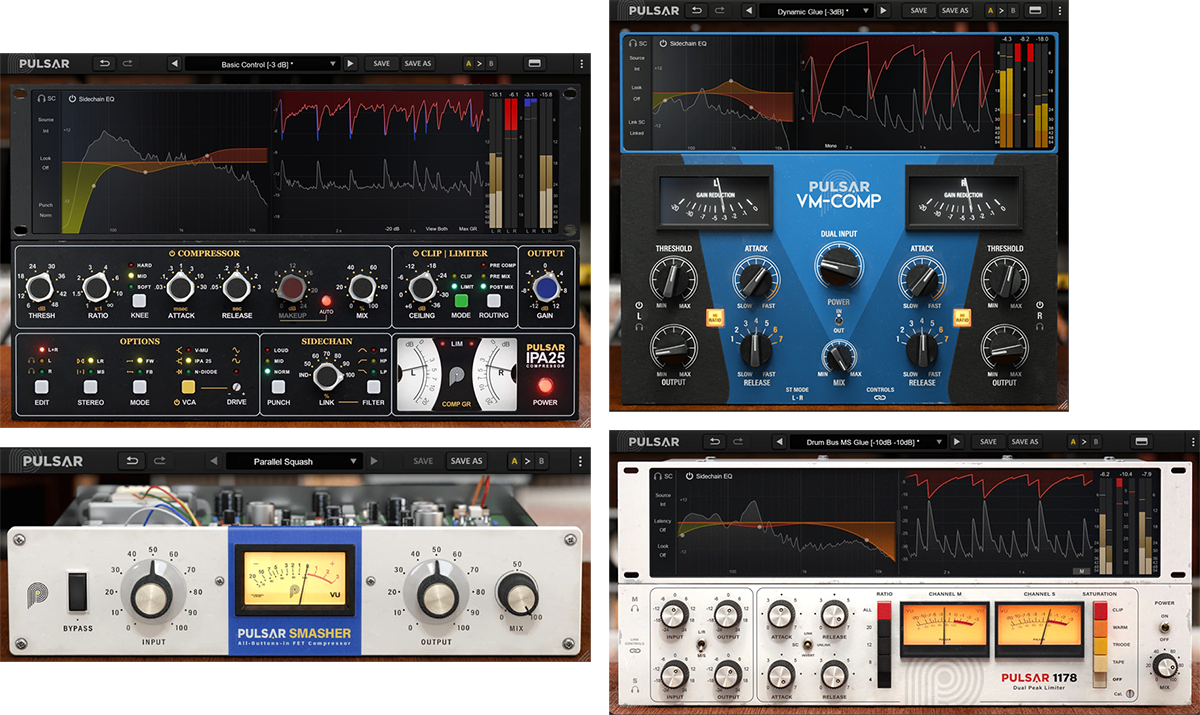1200x715 pixels.
Task: Click SAVE AS in the VM-COMP header
Action: point(954,10)
